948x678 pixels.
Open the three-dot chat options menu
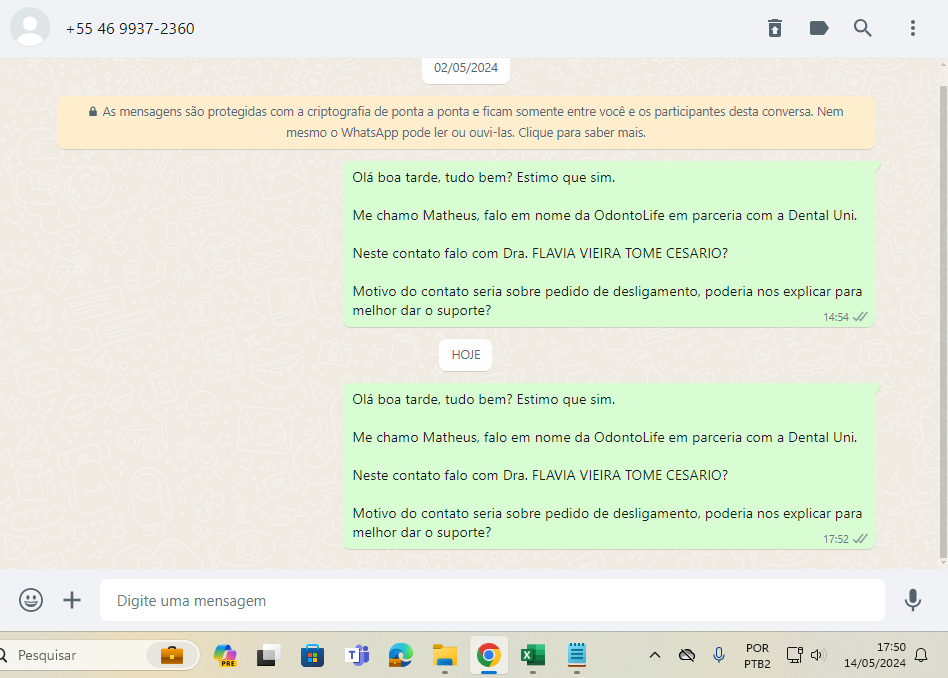pos(913,28)
